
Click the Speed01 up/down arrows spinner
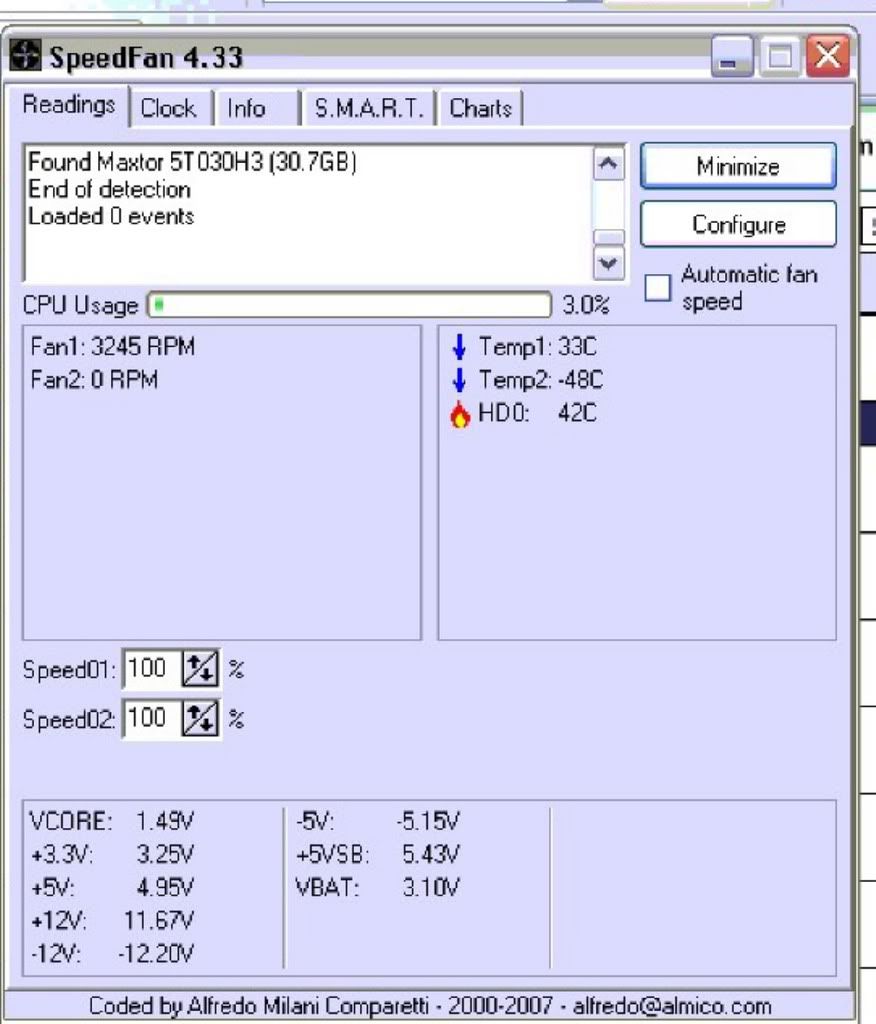[x=200, y=670]
